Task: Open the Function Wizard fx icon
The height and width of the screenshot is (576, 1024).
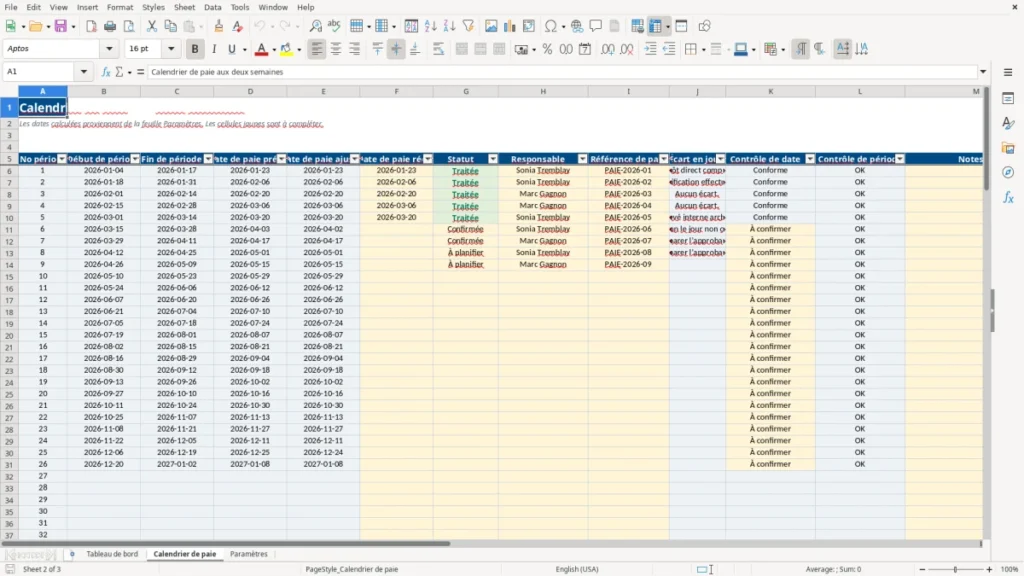Action: pos(106,72)
